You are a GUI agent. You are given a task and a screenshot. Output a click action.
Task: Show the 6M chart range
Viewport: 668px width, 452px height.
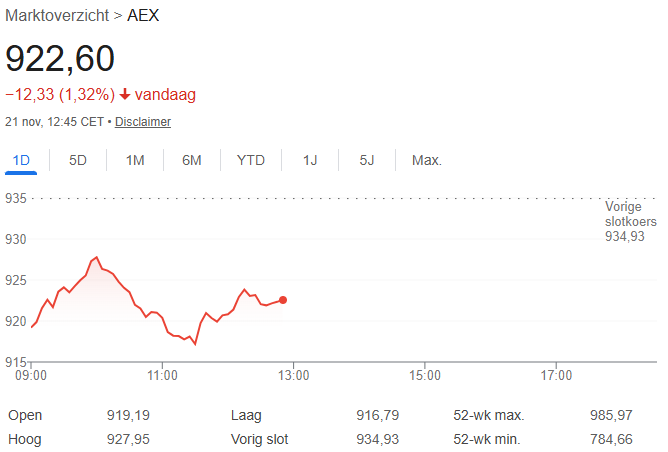[192, 160]
